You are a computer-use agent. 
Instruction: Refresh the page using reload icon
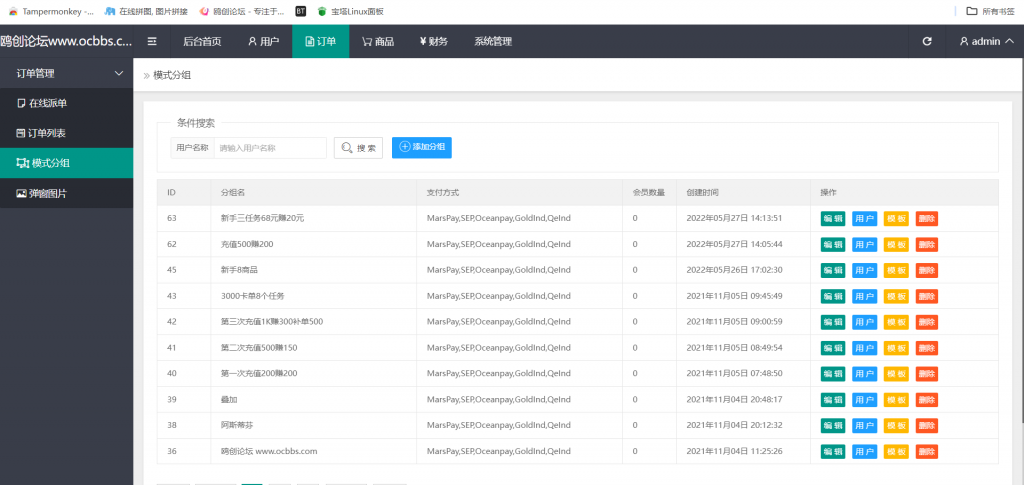927,41
